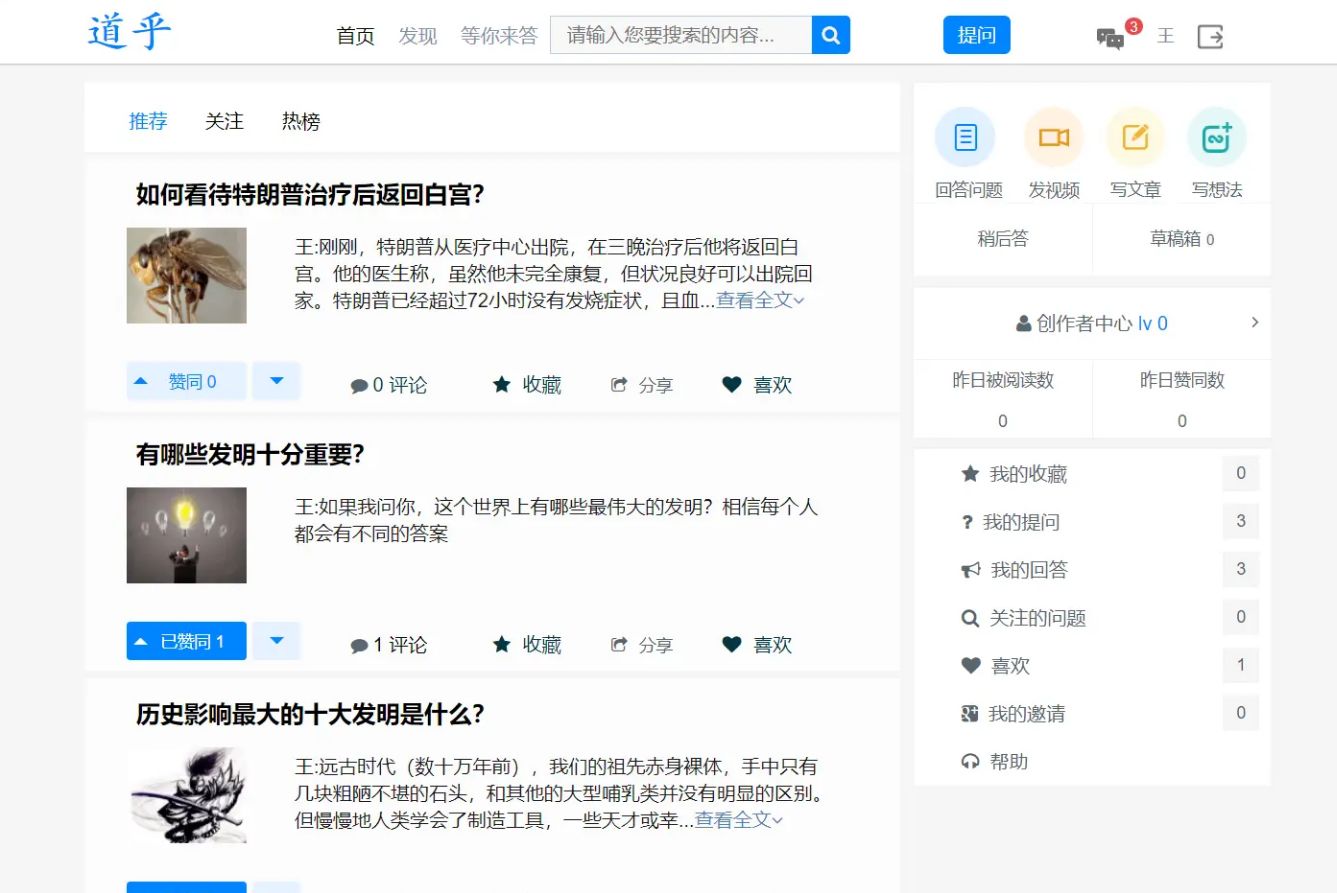Expand 查看全文 on the ten inventions article

737,820
